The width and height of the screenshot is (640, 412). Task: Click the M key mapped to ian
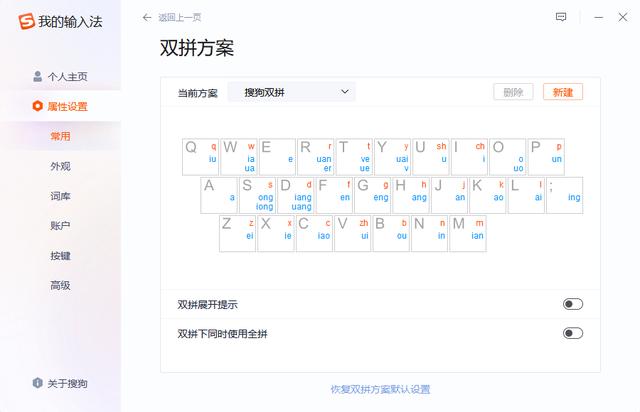click(x=468, y=234)
